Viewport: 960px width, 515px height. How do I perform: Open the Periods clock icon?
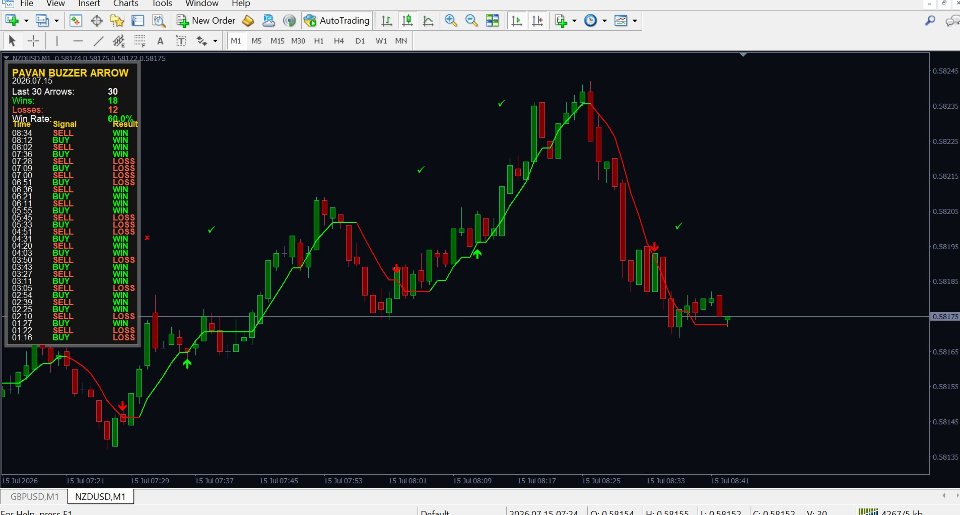tap(590, 20)
